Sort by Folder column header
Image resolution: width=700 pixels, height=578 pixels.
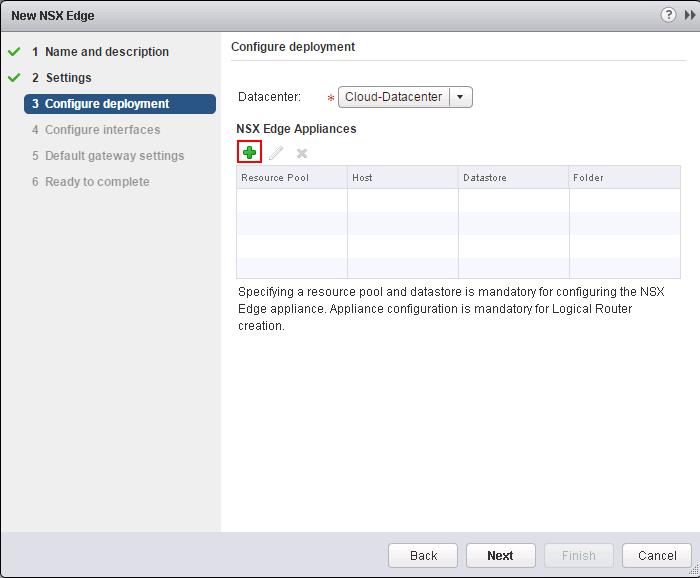point(625,178)
